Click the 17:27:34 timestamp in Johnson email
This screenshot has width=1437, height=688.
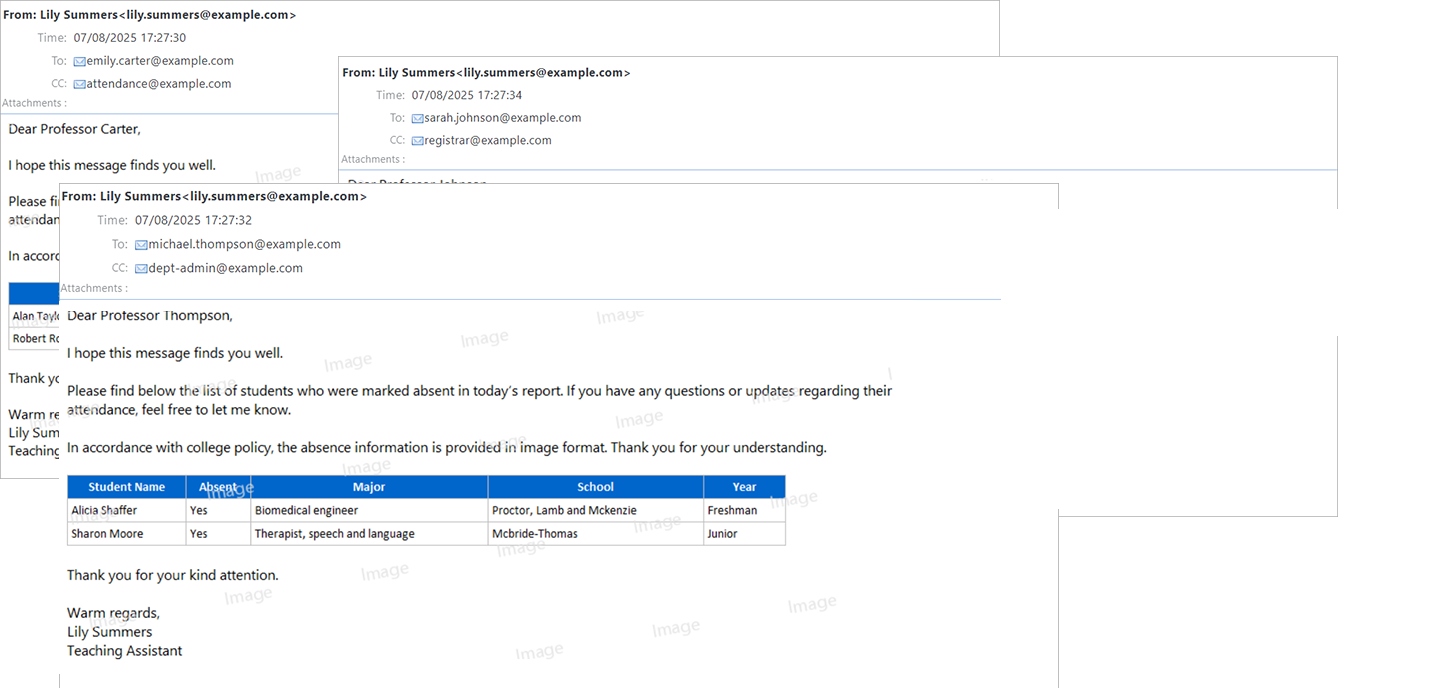tap(466, 96)
